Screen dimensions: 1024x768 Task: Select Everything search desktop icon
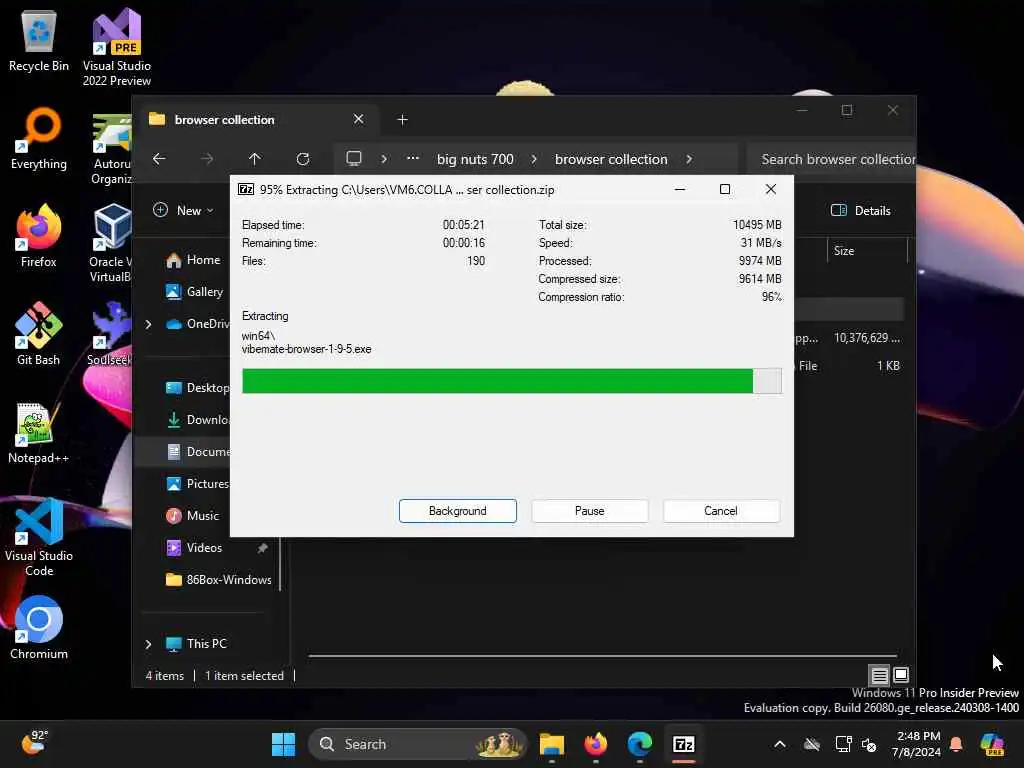pyautogui.click(x=39, y=138)
